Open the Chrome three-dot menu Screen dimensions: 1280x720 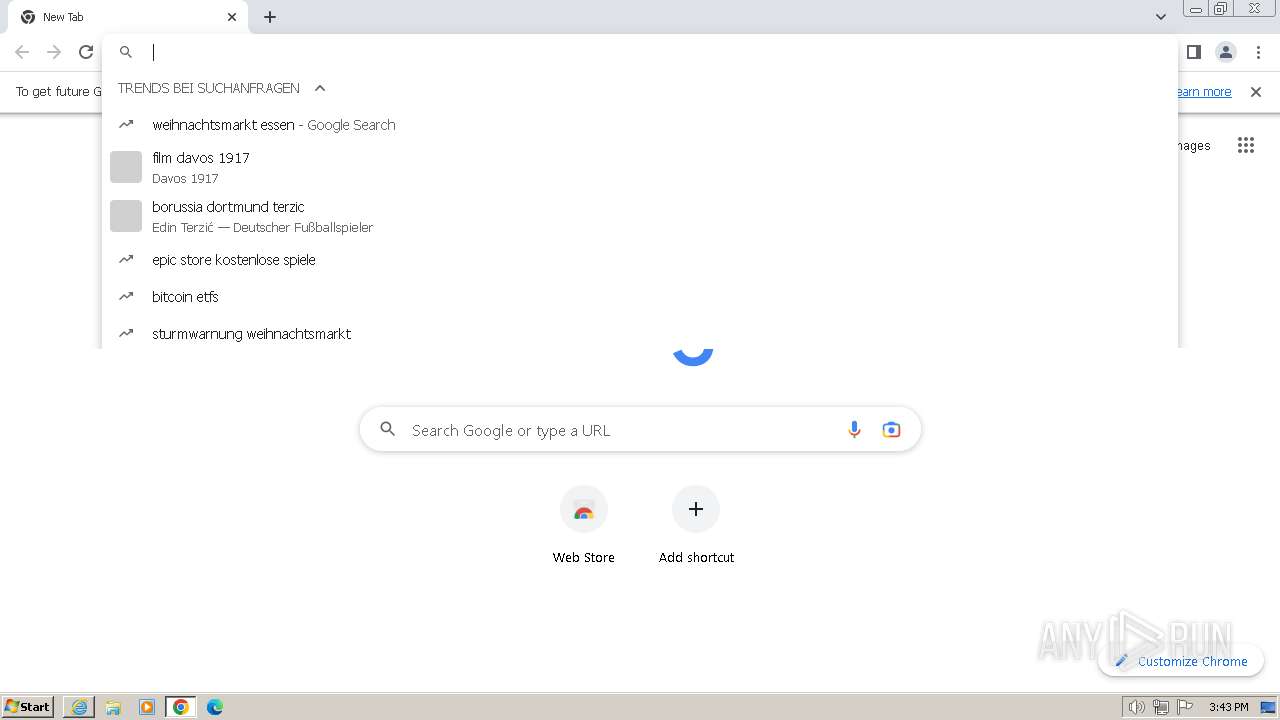point(1258,52)
